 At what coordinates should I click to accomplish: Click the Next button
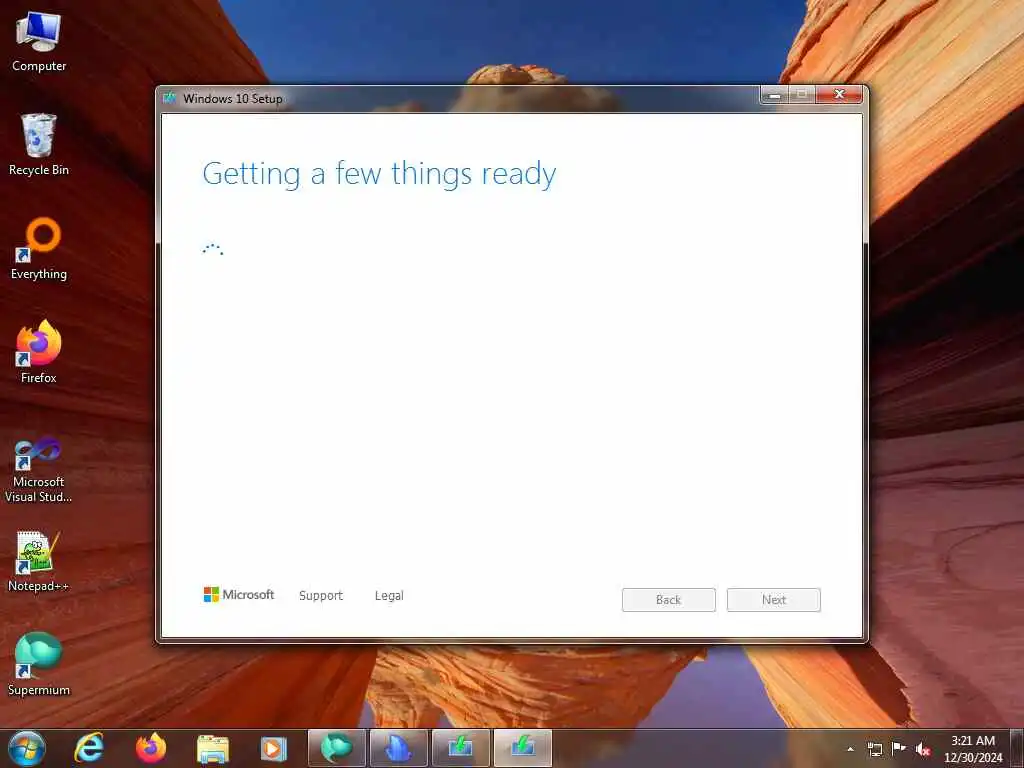pyautogui.click(x=774, y=600)
